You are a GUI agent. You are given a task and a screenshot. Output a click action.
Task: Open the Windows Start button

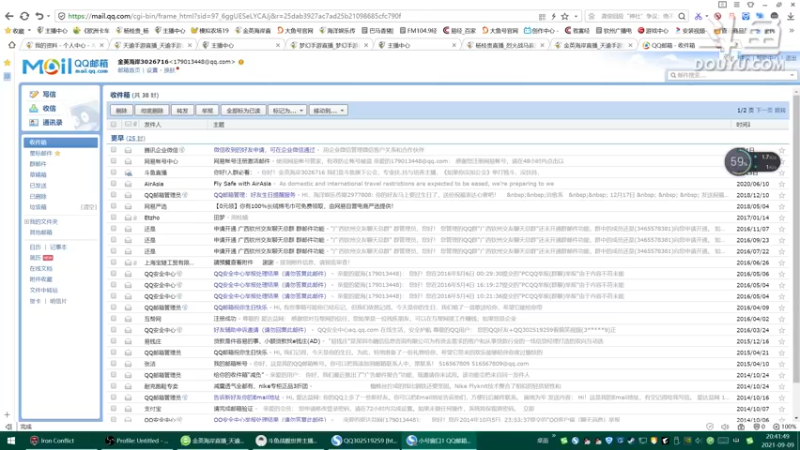[x=10, y=440]
